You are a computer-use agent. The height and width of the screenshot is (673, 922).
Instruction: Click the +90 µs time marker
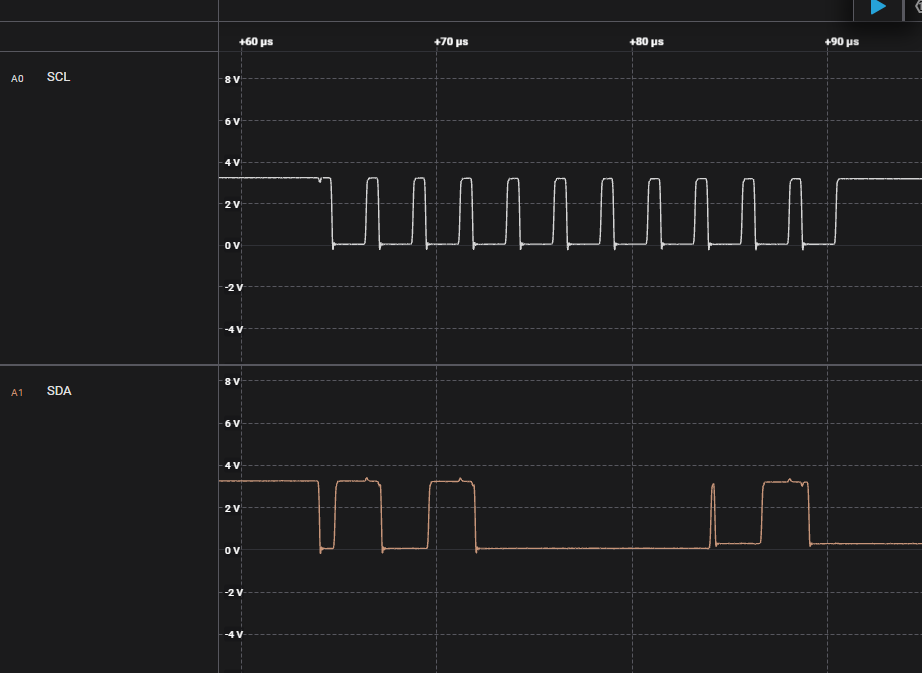[x=841, y=42]
